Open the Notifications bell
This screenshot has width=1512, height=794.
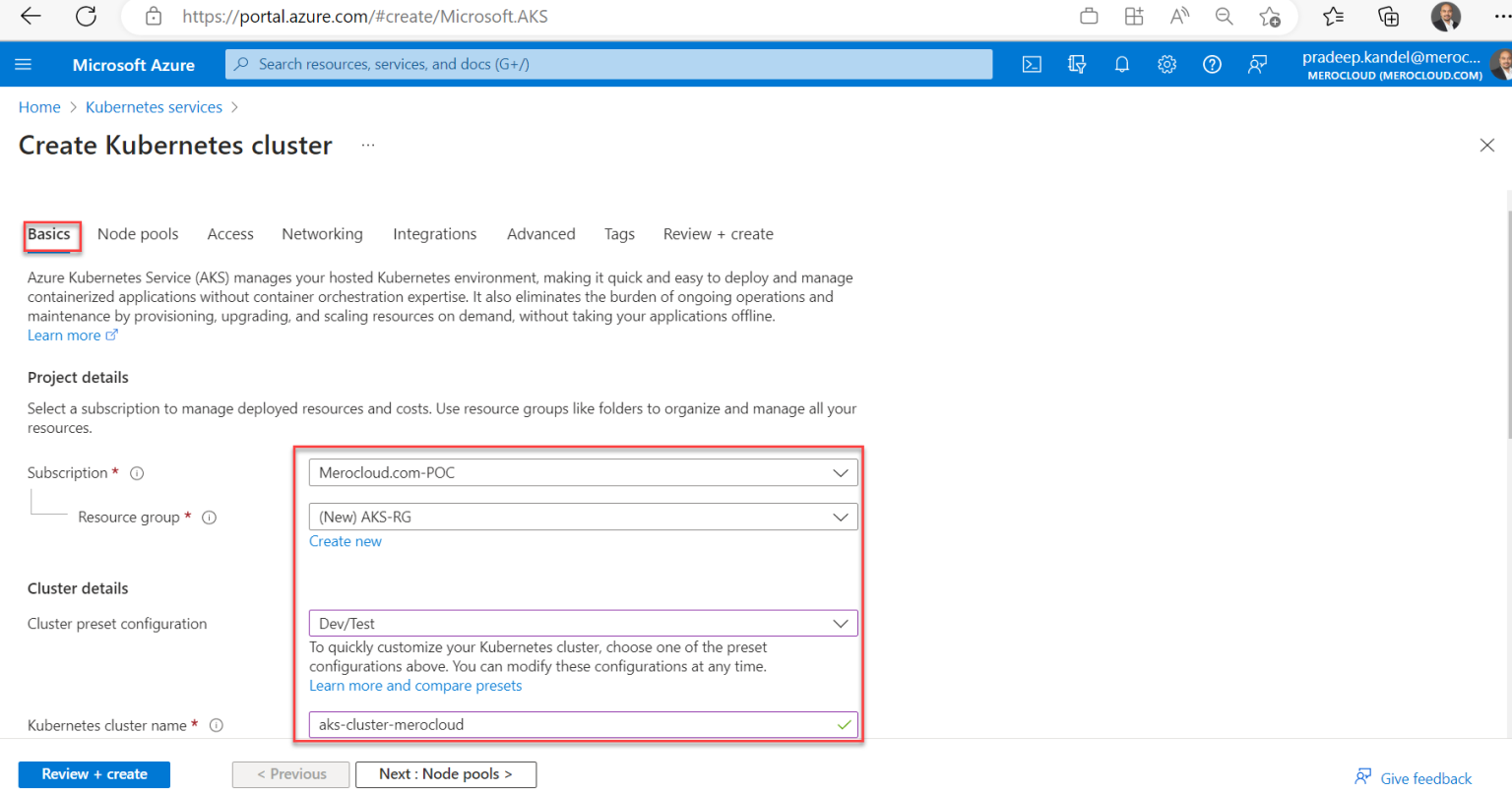click(x=1121, y=64)
